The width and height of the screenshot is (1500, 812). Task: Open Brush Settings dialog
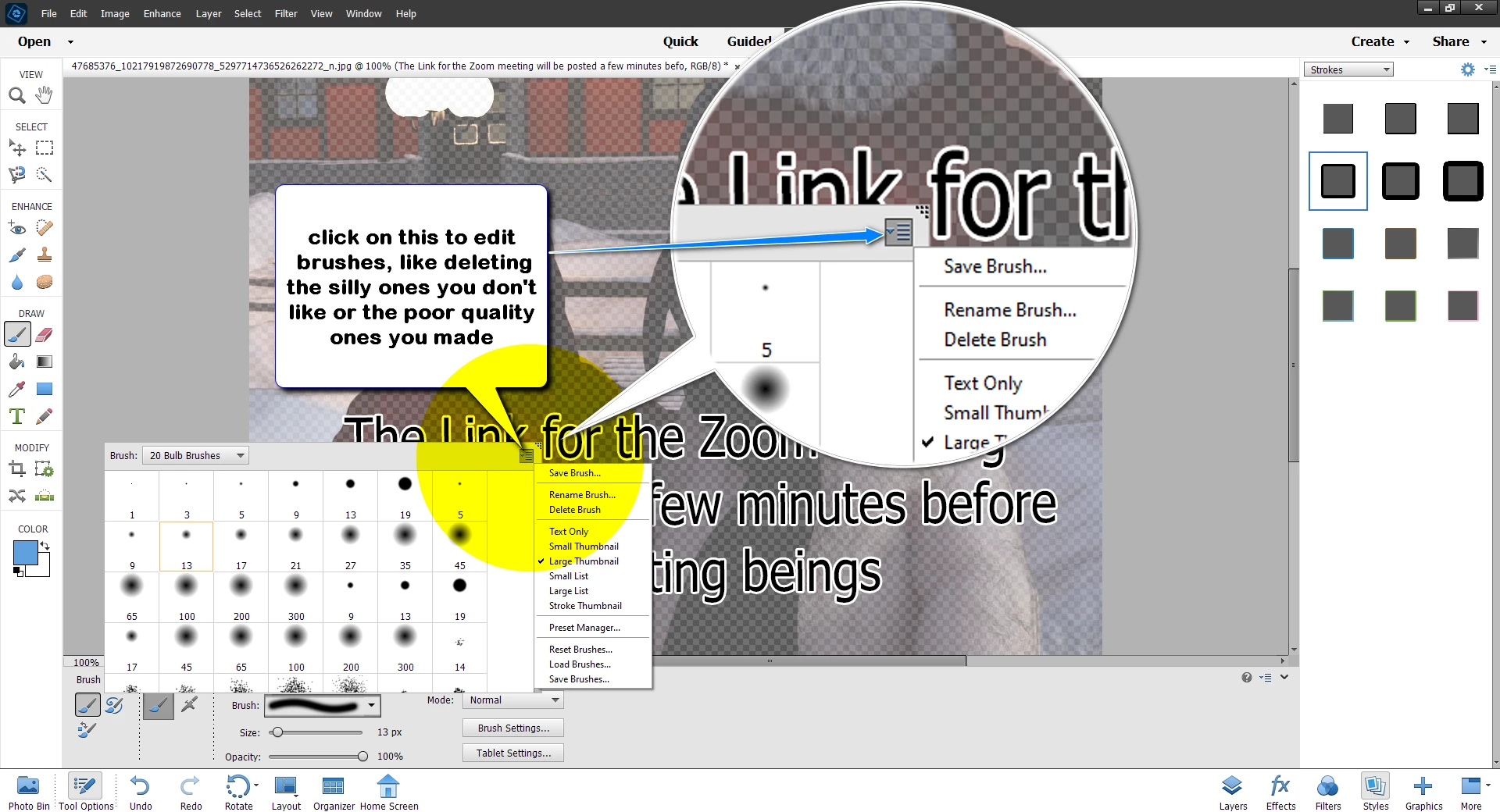coord(513,728)
